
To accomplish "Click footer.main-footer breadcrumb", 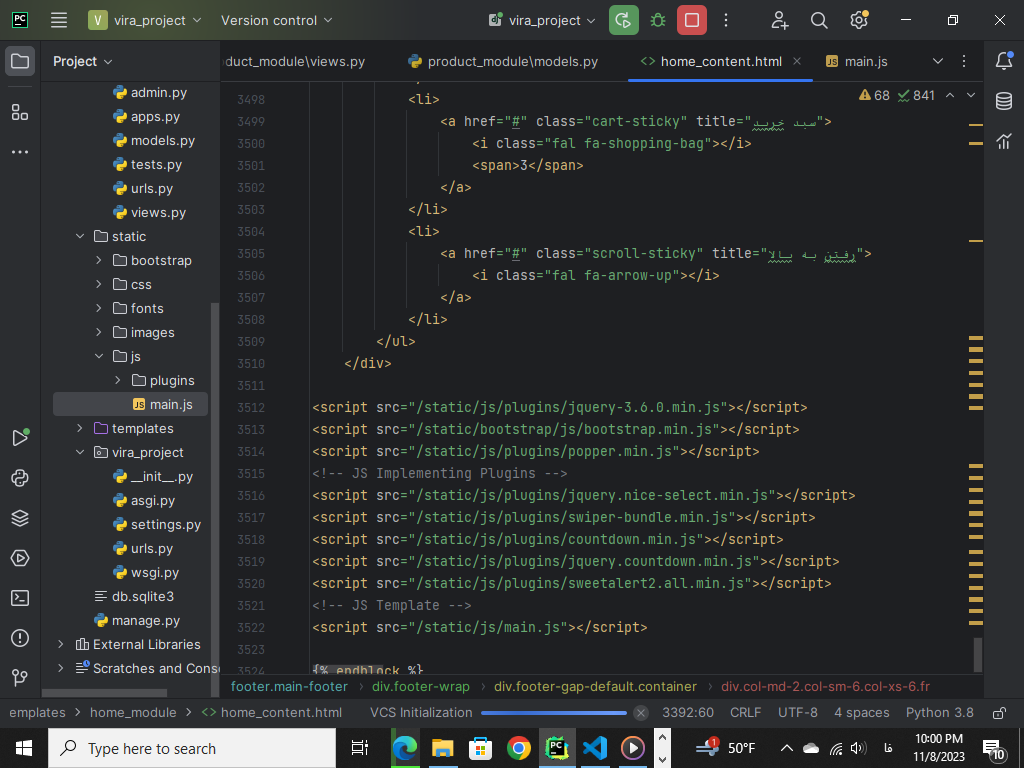I will point(289,686).
